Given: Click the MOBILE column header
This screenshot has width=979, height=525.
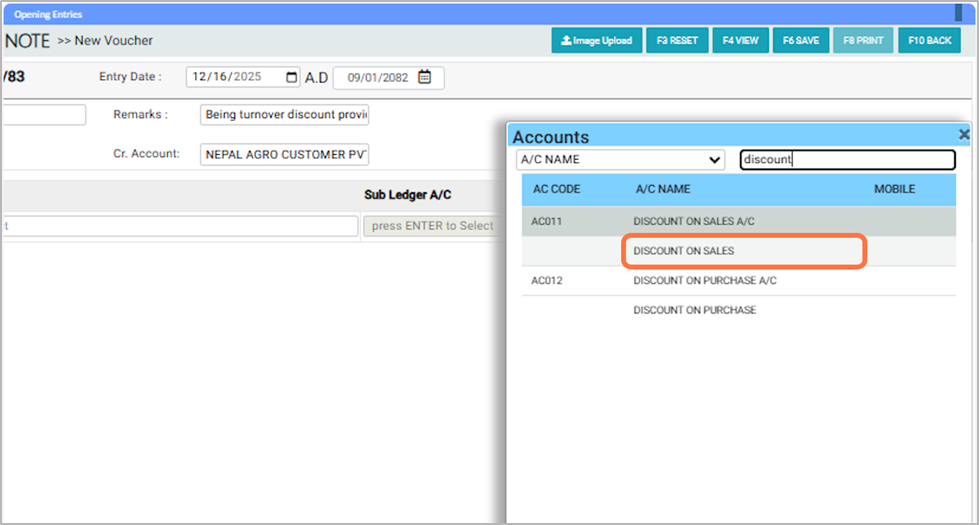Looking at the screenshot, I should point(894,189).
